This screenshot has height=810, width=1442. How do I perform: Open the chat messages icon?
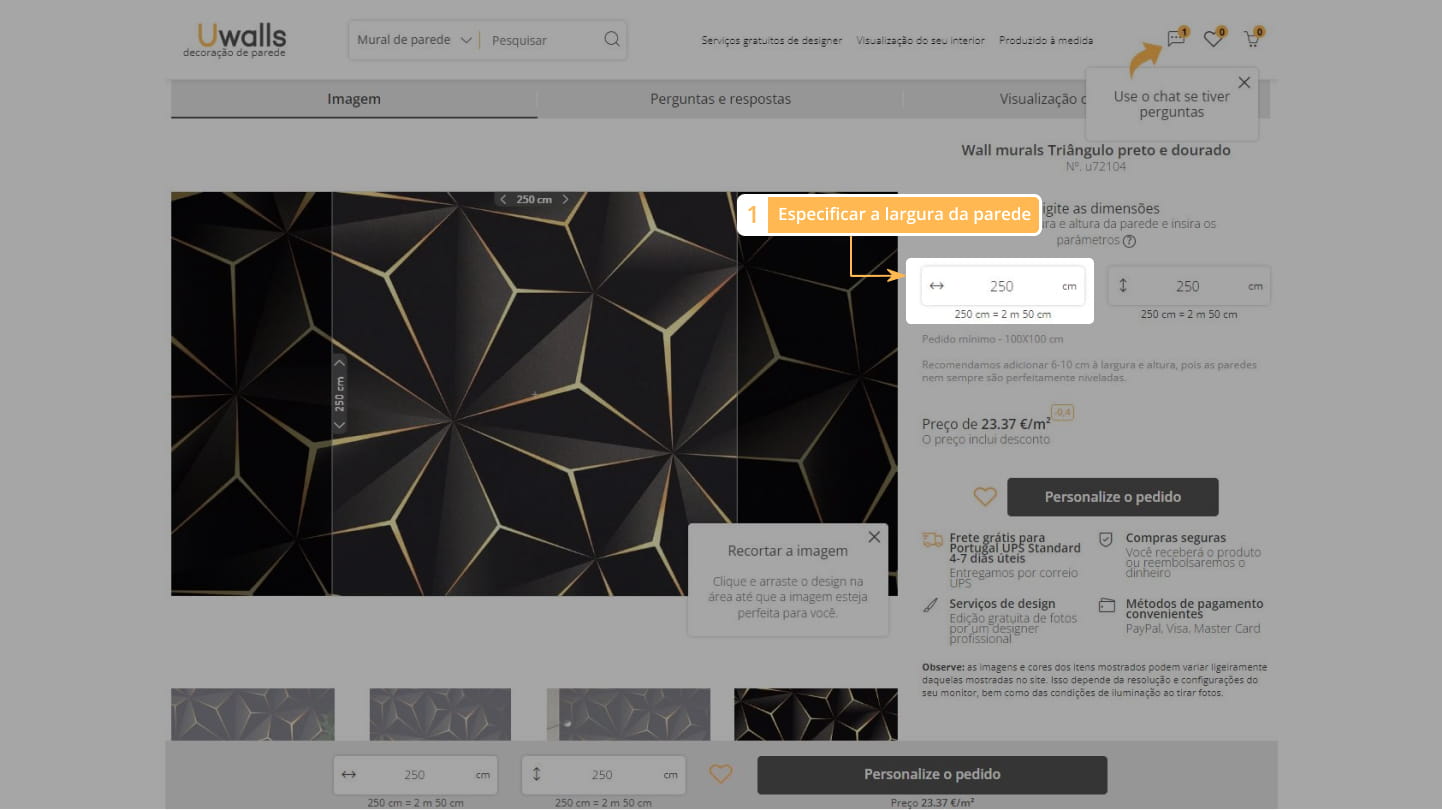point(1176,39)
